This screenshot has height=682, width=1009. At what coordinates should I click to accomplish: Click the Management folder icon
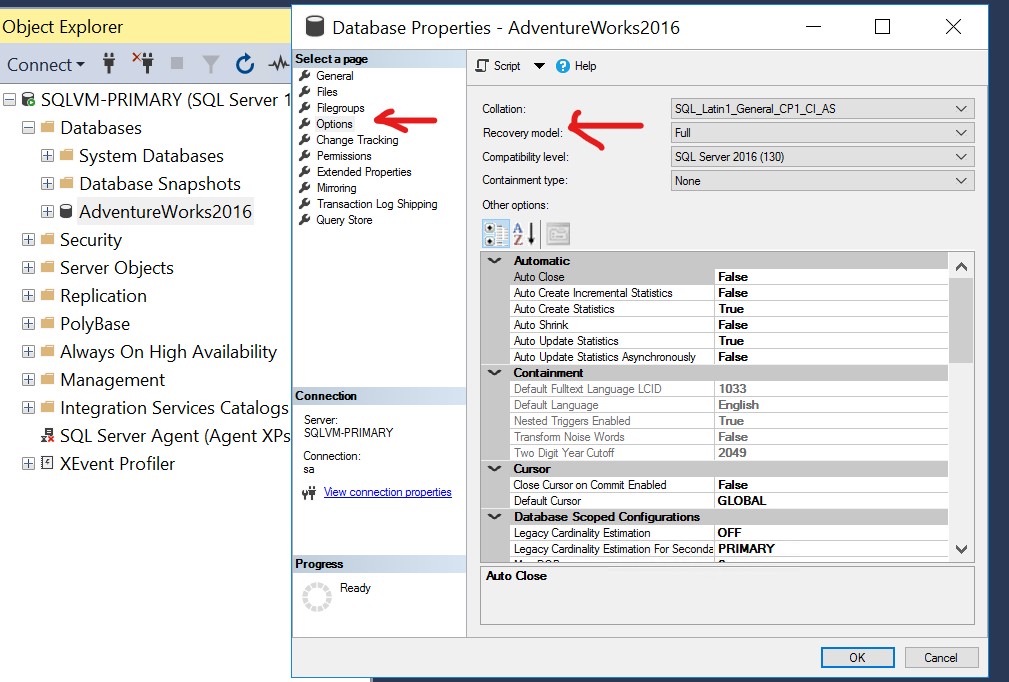[x=48, y=380]
